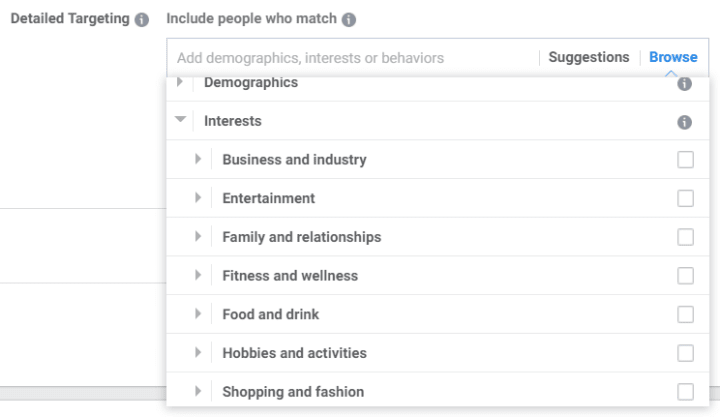Click info icon next to Detailed Targeting
This screenshot has height=417, width=720.
pyautogui.click(x=141, y=20)
